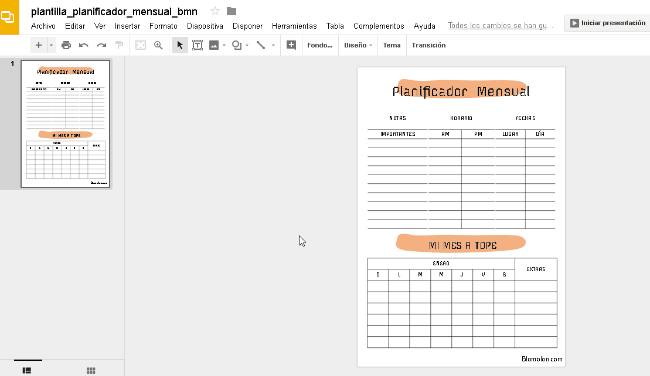Image resolution: width=650 pixels, height=376 pixels.
Task: Redo the last action
Action: 102,45
